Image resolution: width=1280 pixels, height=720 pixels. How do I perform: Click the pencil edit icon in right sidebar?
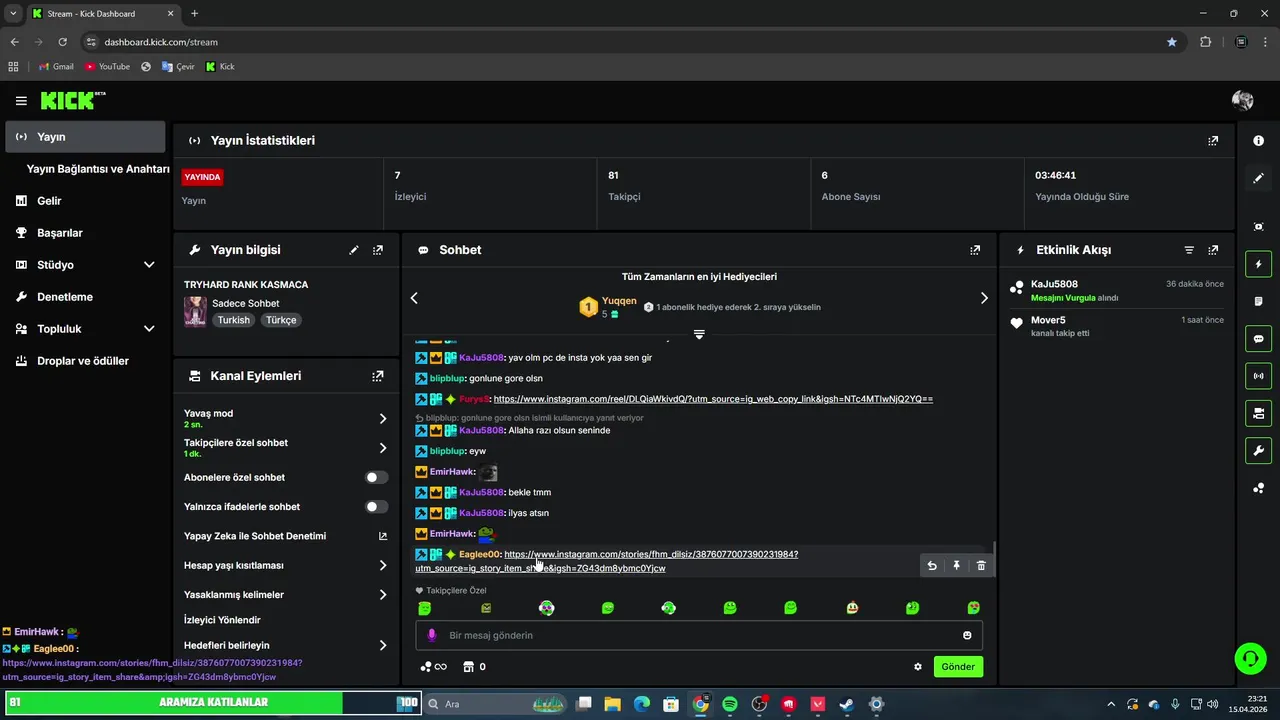coord(1258,178)
